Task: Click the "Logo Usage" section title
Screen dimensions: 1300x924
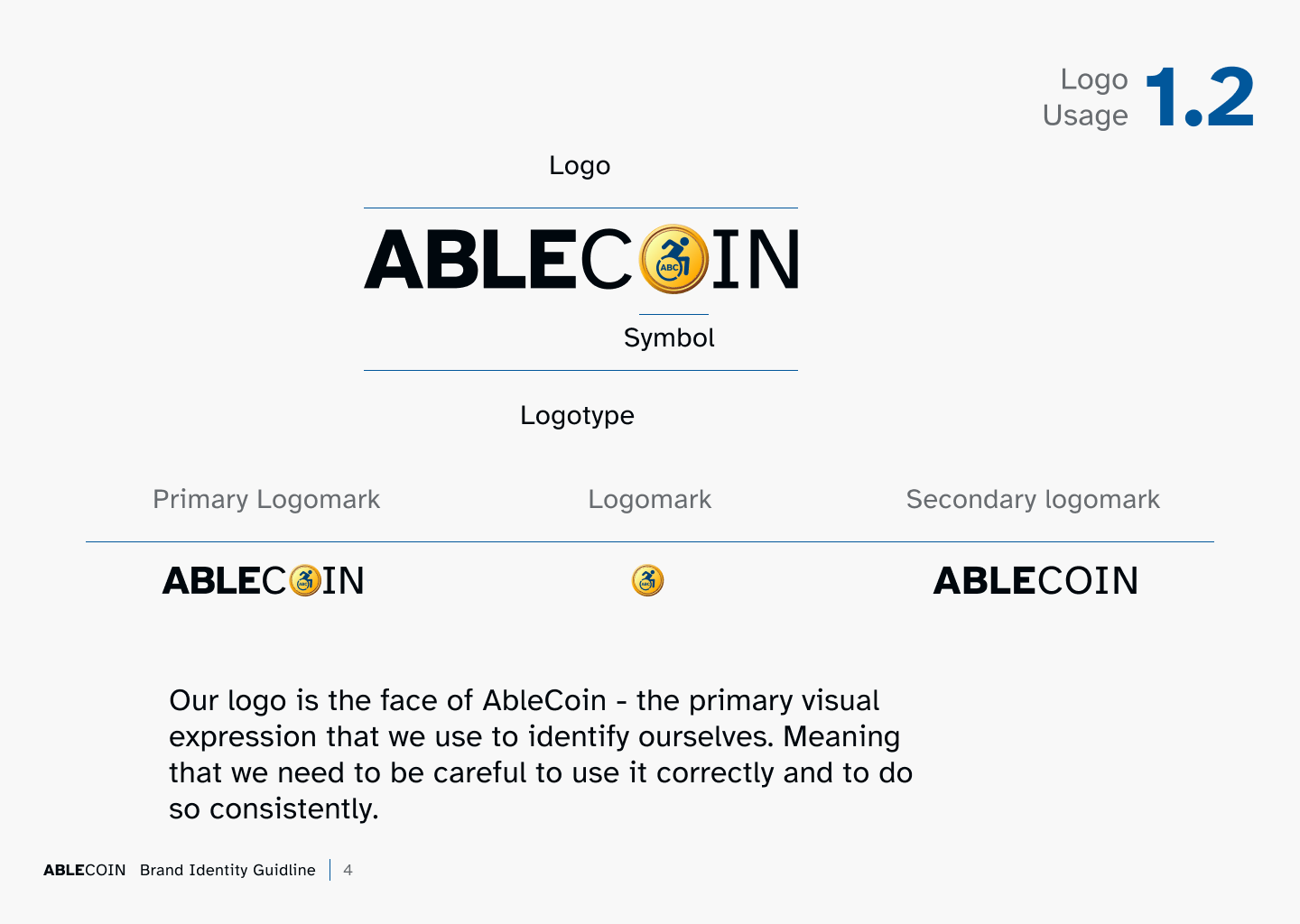Action: pos(1085,97)
